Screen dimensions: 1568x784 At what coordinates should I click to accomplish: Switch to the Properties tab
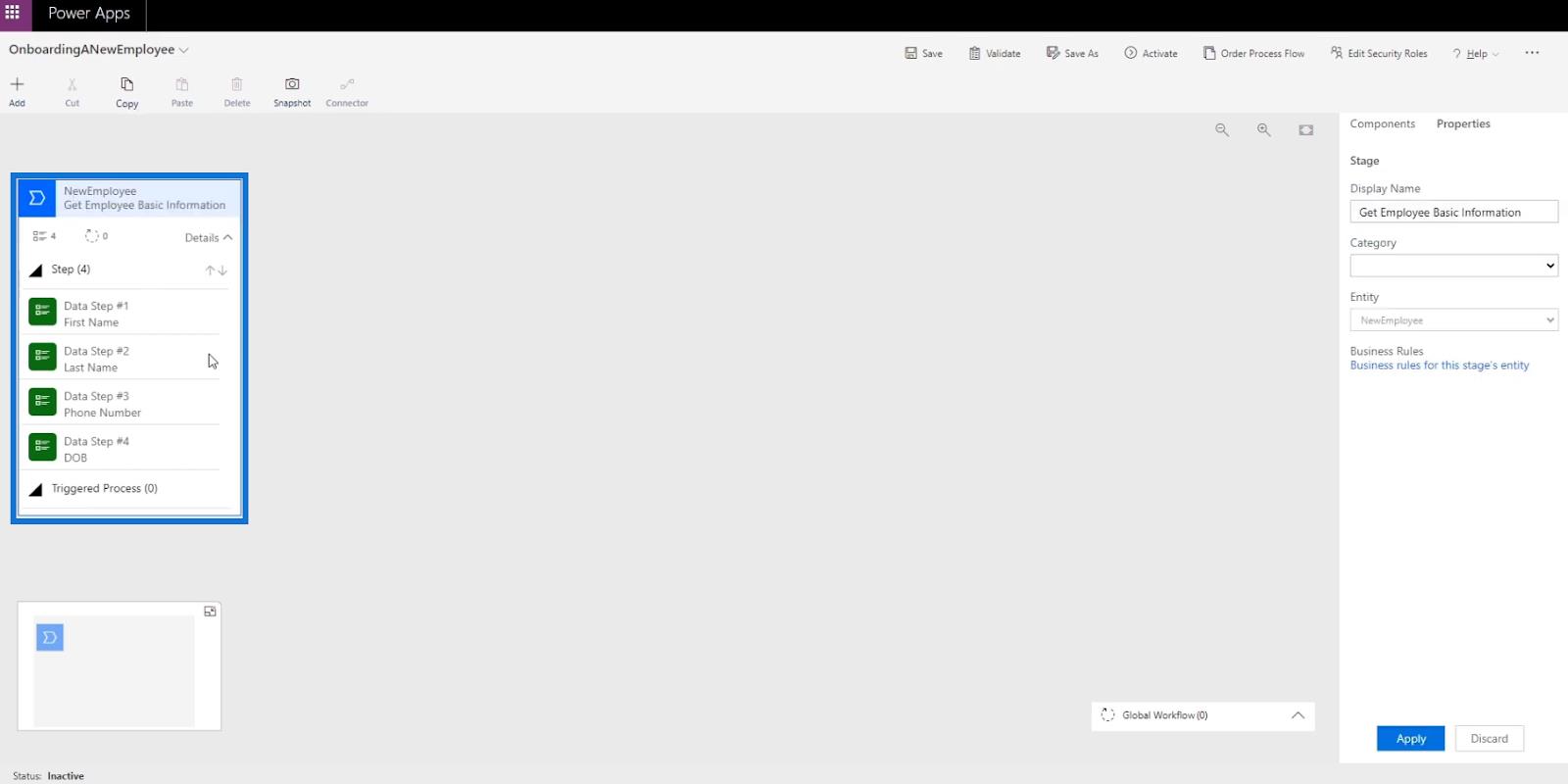[1463, 123]
